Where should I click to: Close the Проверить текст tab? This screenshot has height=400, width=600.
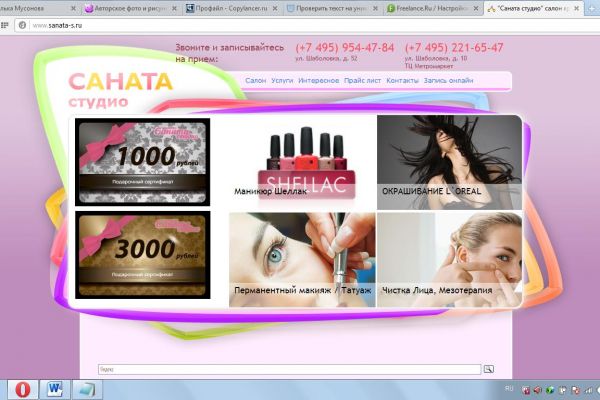pyautogui.click(x=375, y=8)
